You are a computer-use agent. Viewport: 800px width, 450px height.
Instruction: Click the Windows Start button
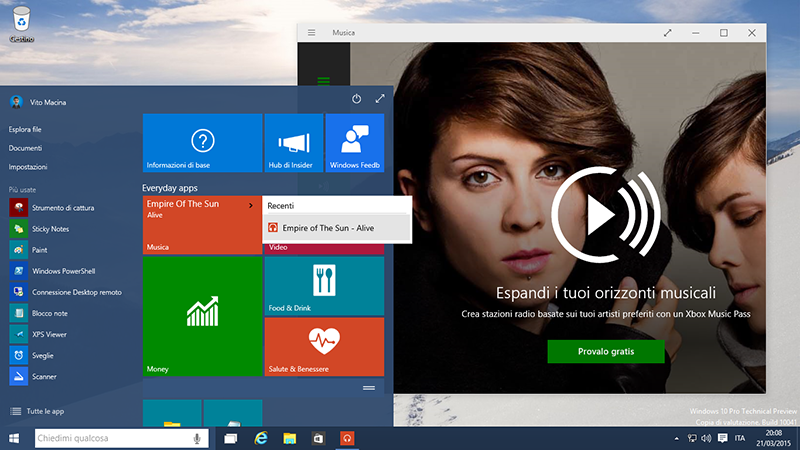[14, 438]
